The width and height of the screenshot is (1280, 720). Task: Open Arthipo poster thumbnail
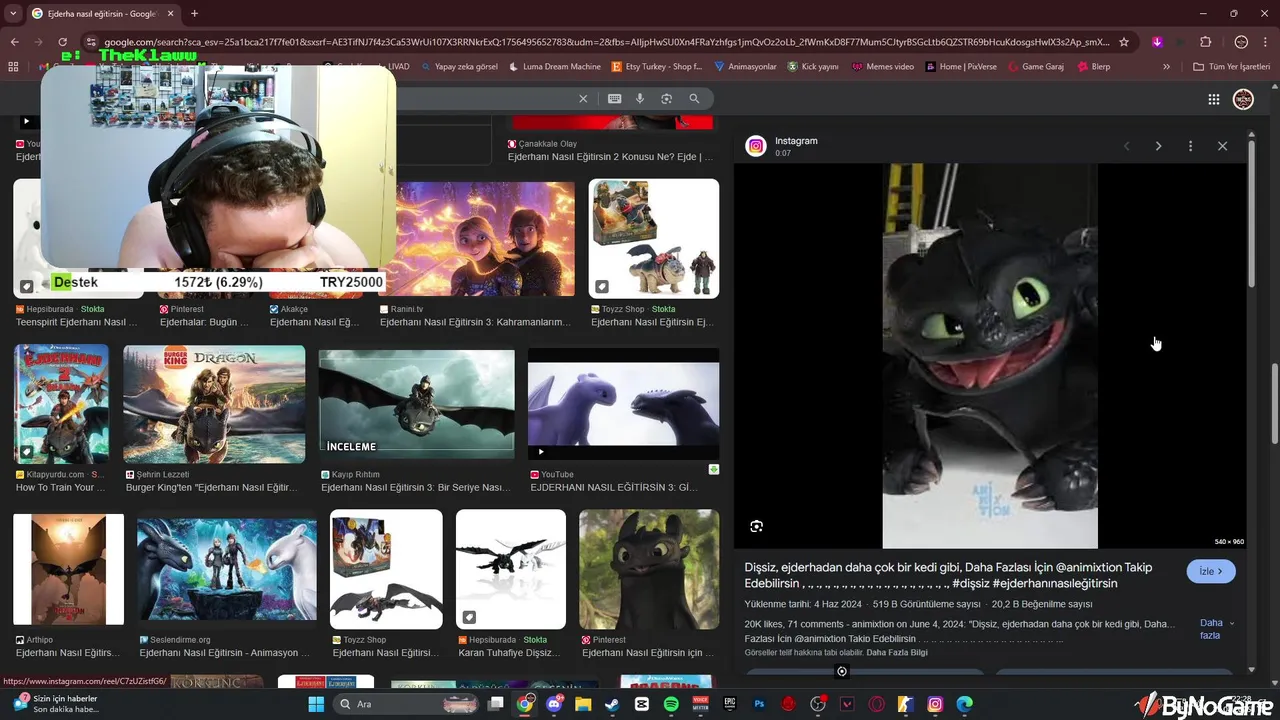(x=69, y=570)
